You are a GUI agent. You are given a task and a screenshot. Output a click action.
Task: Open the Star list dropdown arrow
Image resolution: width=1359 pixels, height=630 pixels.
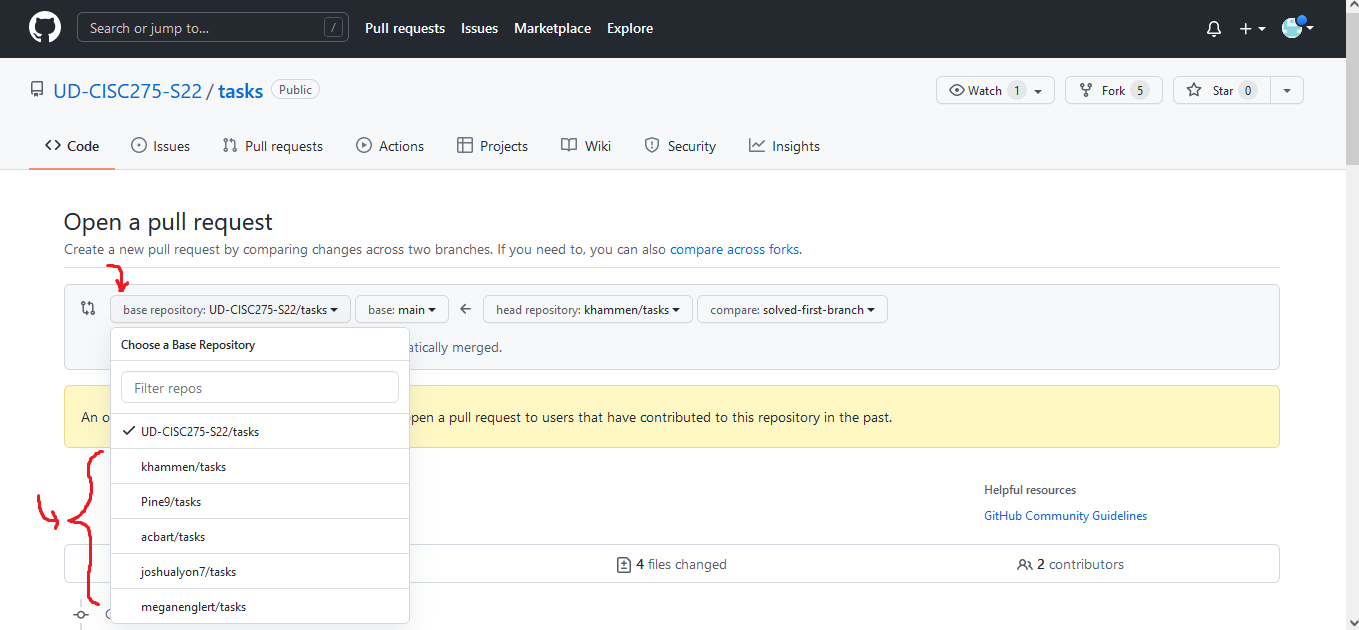coord(1287,90)
